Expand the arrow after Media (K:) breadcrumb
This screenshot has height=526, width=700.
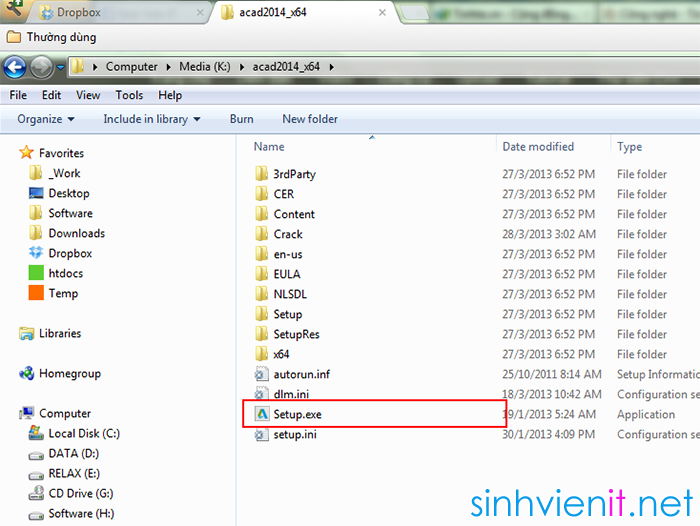[242, 67]
